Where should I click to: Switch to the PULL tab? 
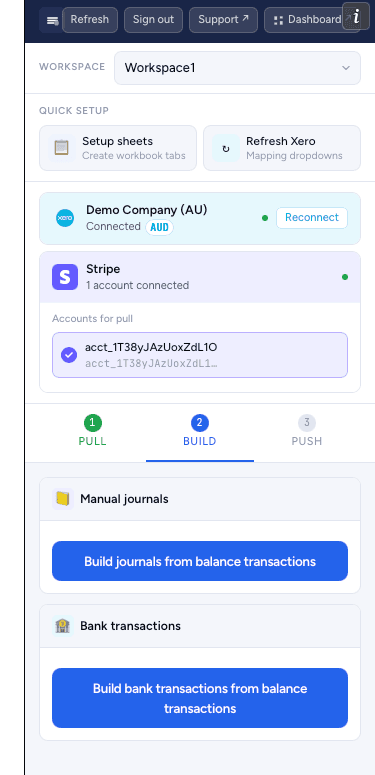(x=92, y=432)
